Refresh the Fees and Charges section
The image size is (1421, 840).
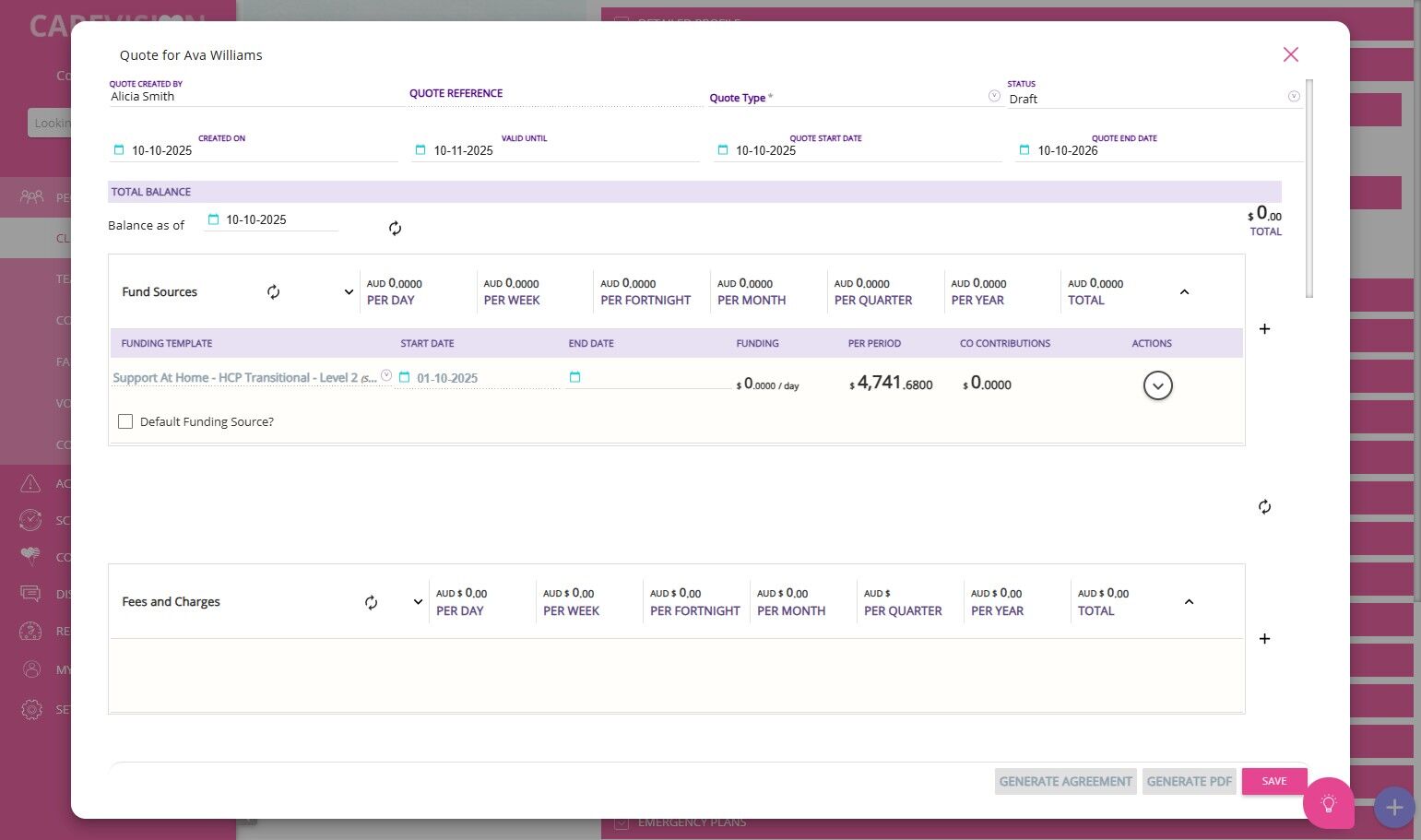point(371,602)
